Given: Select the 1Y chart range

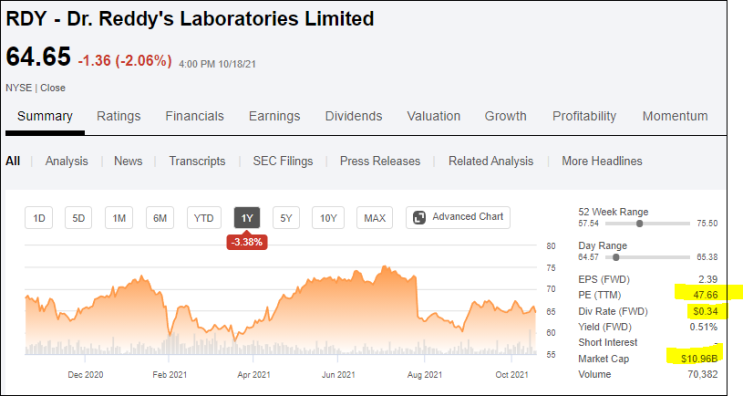Looking at the screenshot, I should coord(247,218).
